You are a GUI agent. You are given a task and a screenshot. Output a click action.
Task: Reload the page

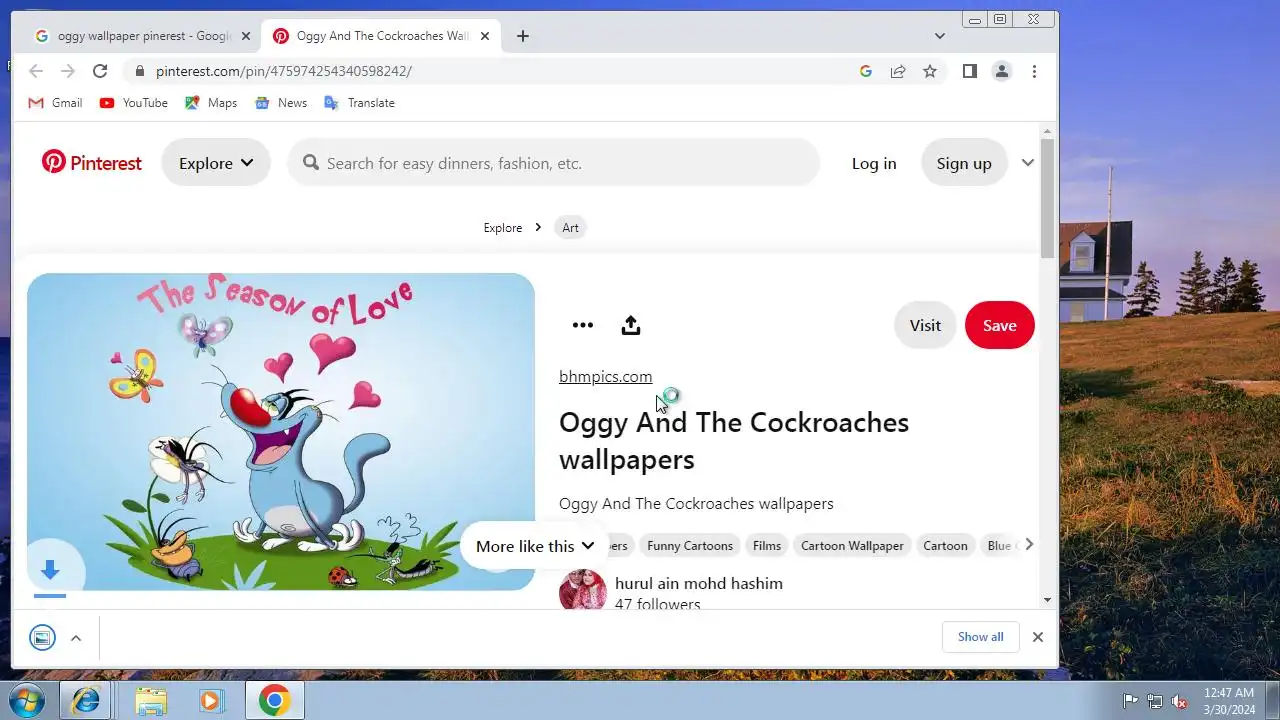(100, 71)
